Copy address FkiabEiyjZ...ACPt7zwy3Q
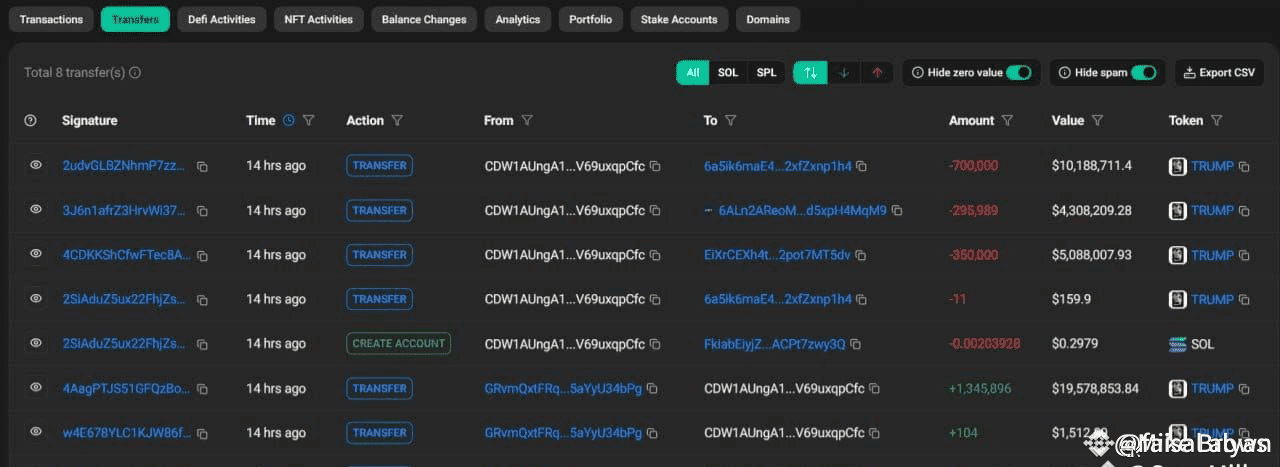 pos(855,344)
